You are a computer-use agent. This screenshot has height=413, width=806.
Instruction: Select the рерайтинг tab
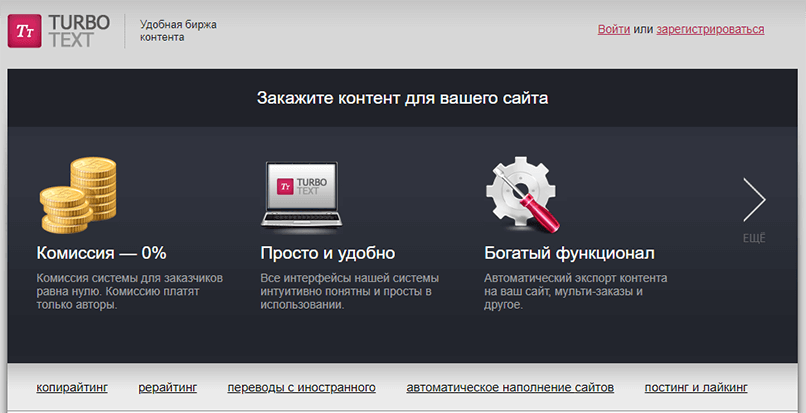point(167,387)
